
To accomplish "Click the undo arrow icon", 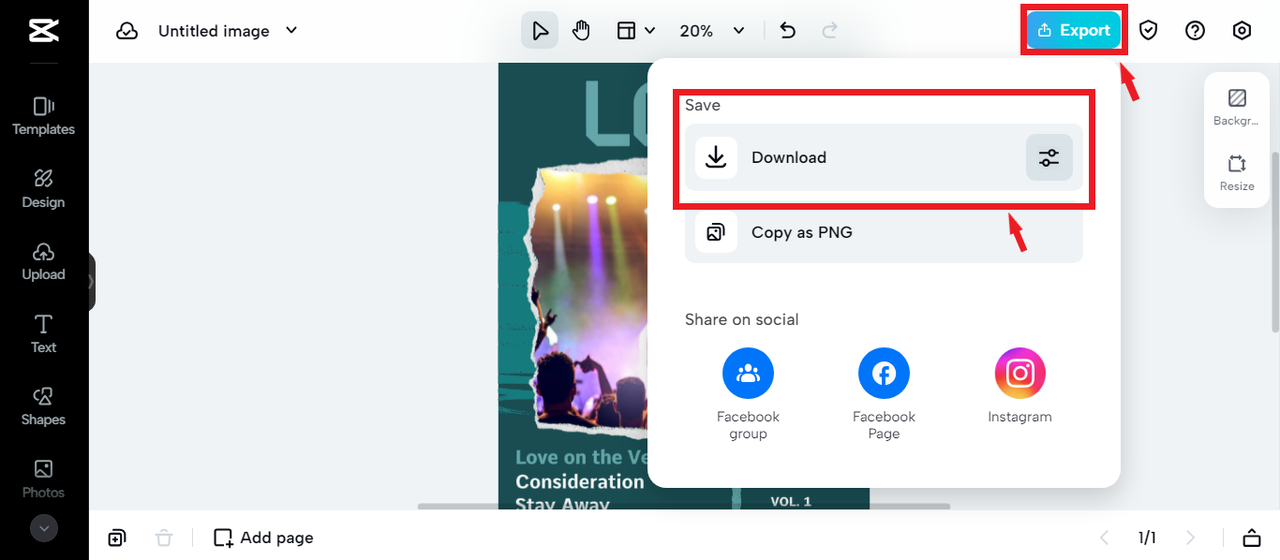I will (x=788, y=31).
